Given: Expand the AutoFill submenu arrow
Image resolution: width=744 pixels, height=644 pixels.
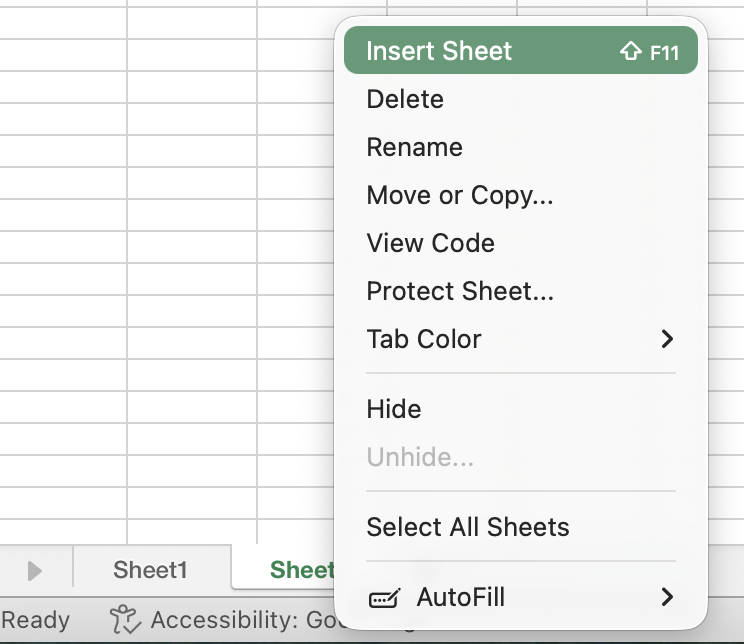Looking at the screenshot, I should coord(667,598).
